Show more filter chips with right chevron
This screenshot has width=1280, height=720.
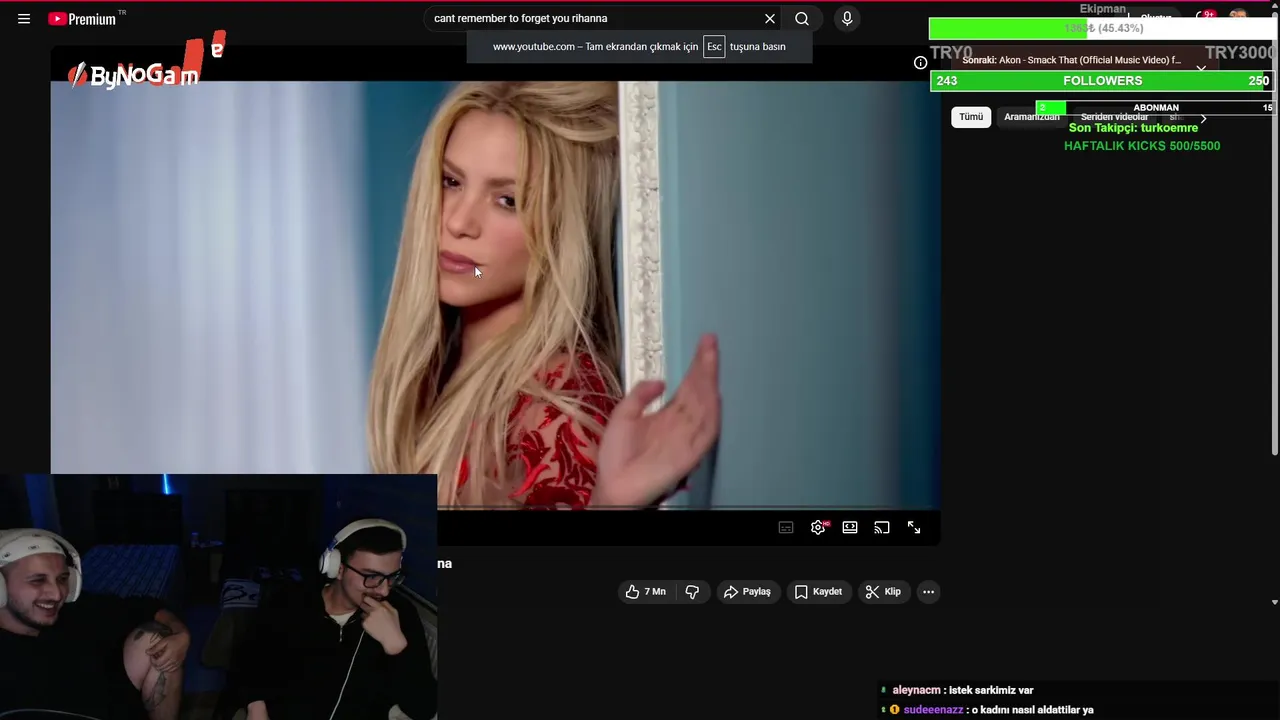(x=1203, y=118)
